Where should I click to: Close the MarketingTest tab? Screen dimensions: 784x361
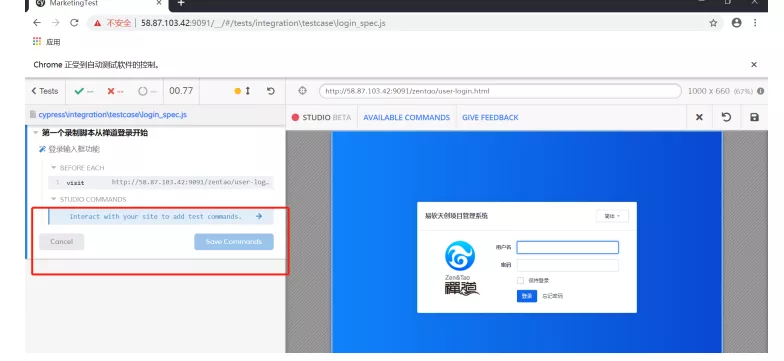click(x=159, y=2)
